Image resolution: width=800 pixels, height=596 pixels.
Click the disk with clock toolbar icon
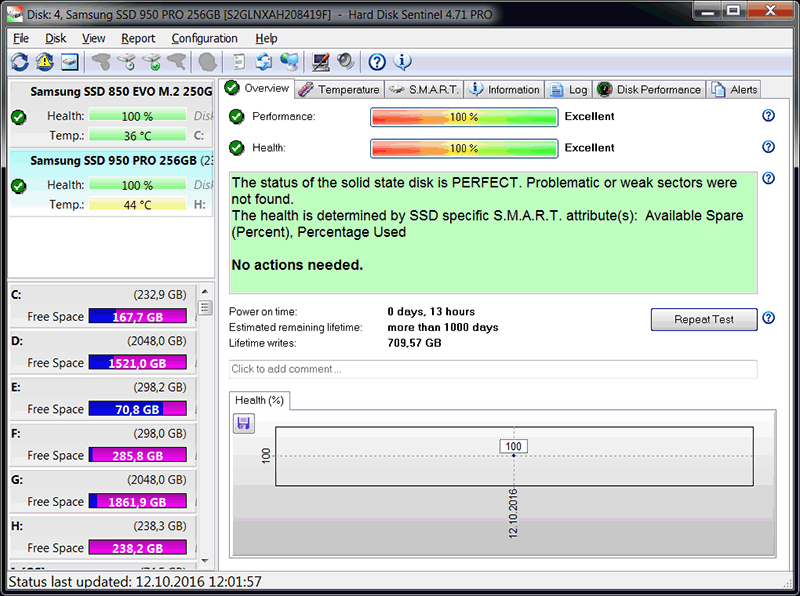tap(127, 62)
